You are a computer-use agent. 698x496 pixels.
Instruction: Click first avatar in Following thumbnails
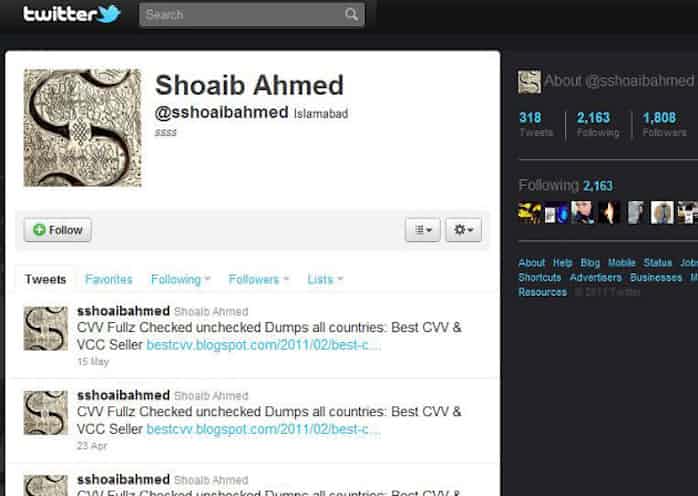pyautogui.click(x=530, y=212)
